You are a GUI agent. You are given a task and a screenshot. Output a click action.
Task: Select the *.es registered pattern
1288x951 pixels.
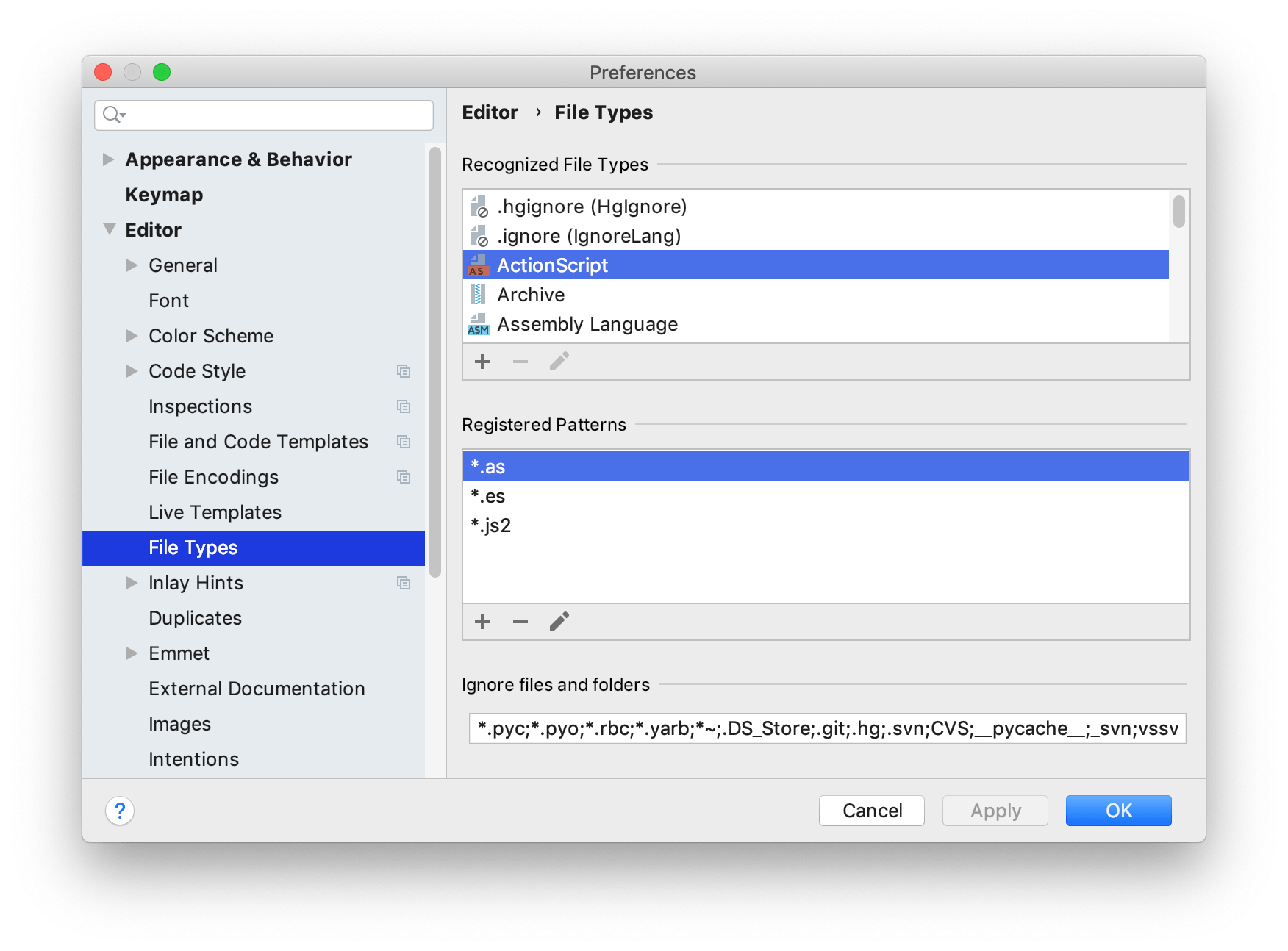click(x=826, y=496)
